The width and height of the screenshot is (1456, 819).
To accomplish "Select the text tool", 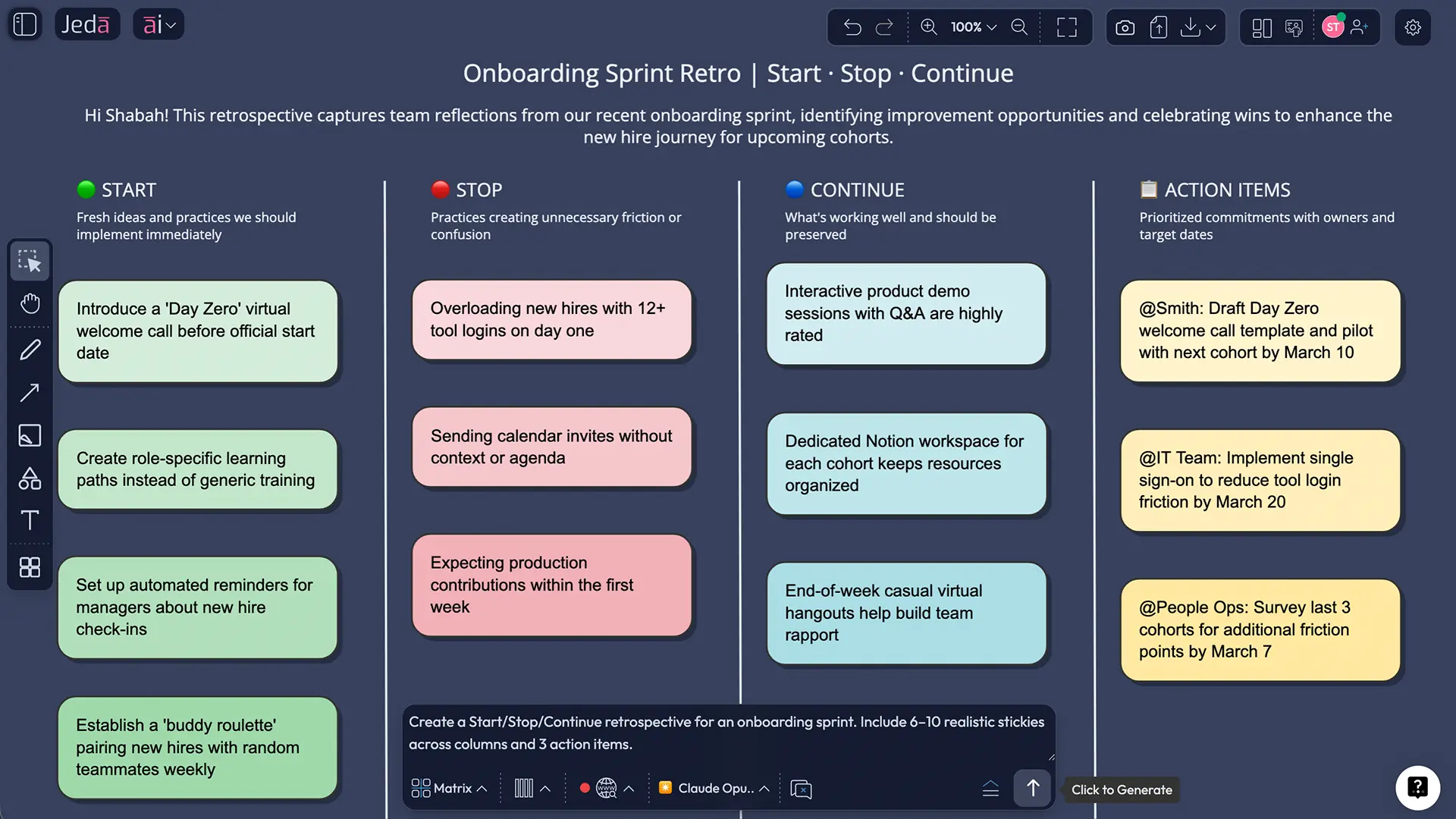I will coord(30,521).
